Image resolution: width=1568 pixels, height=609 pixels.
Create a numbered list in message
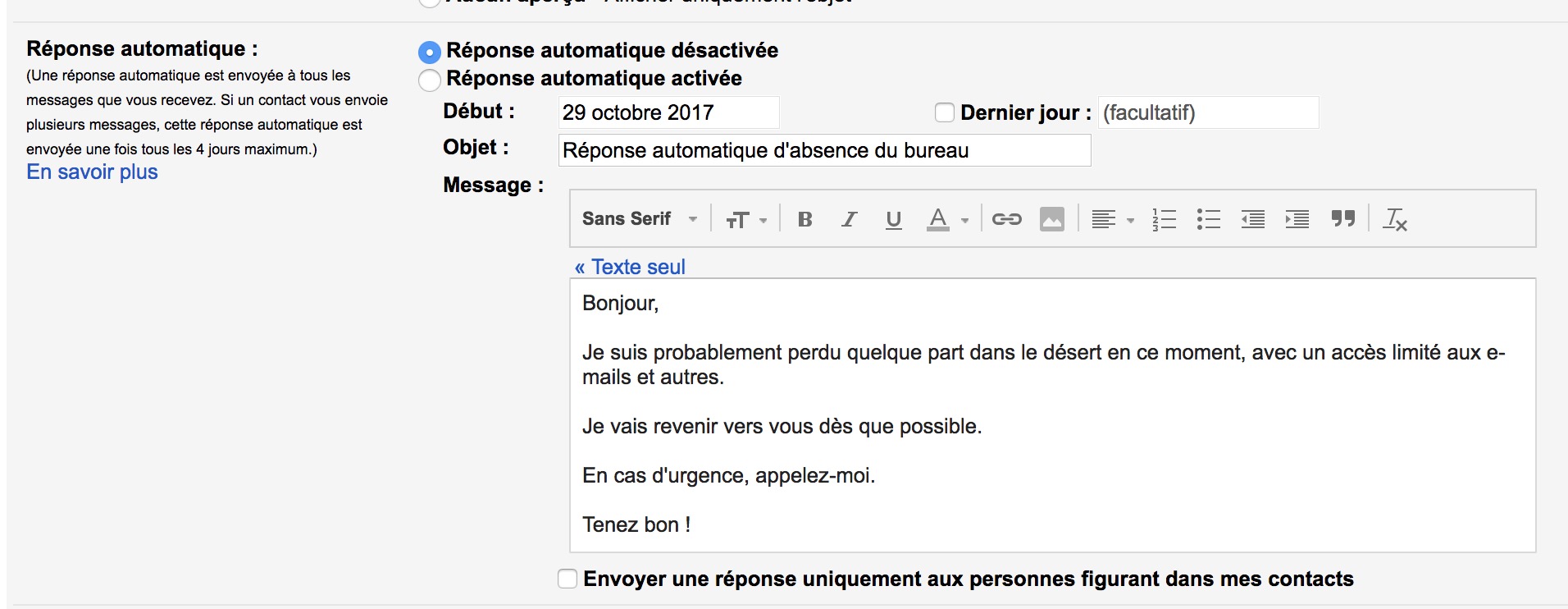[1164, 219]
